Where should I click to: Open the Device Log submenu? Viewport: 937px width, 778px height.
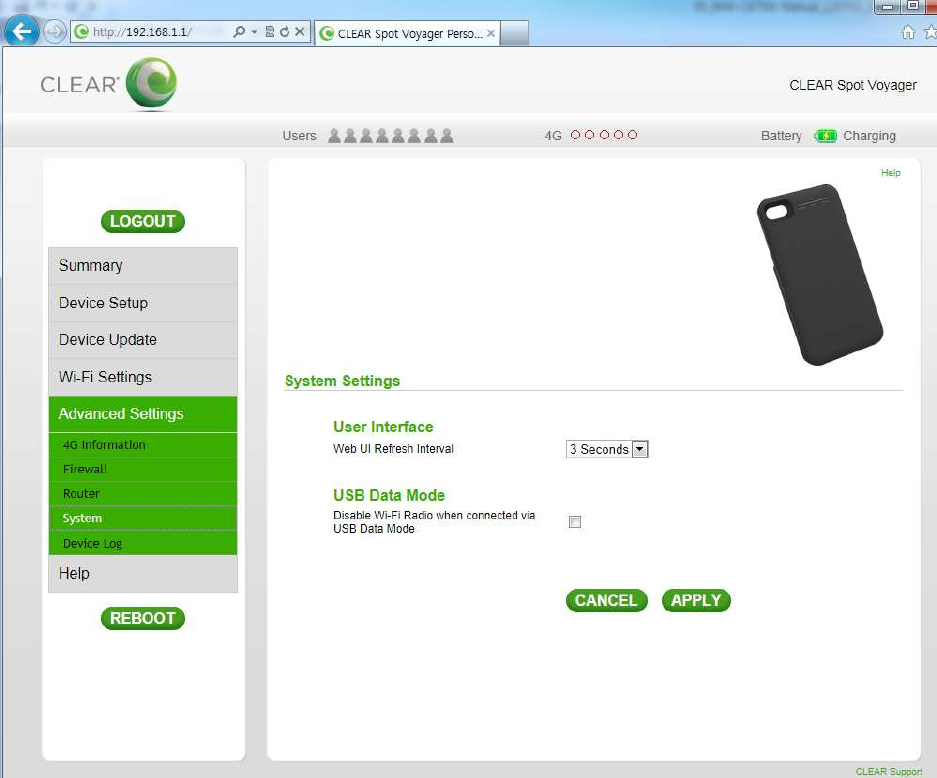click(x=143, y=544)
